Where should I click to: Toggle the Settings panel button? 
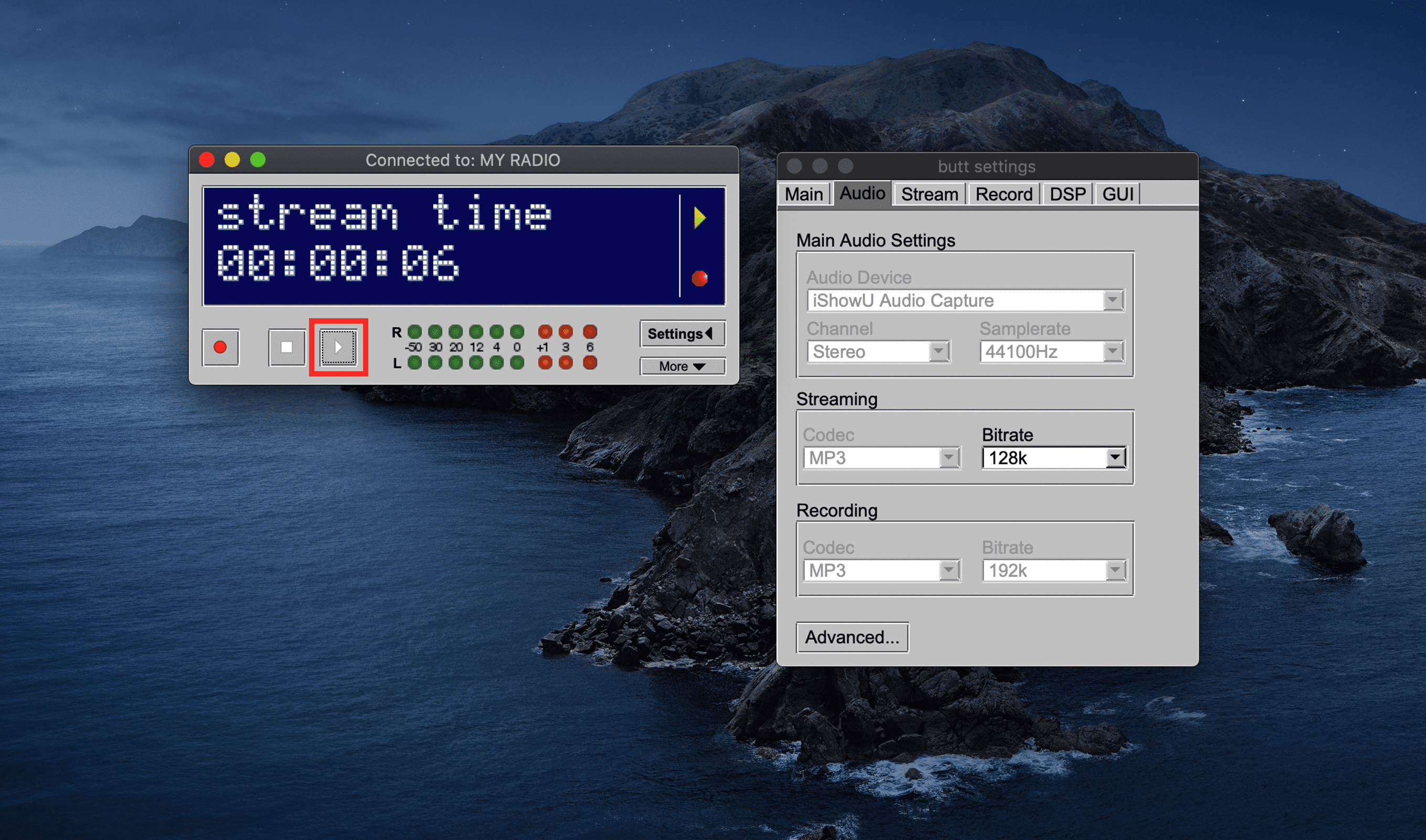682,333
